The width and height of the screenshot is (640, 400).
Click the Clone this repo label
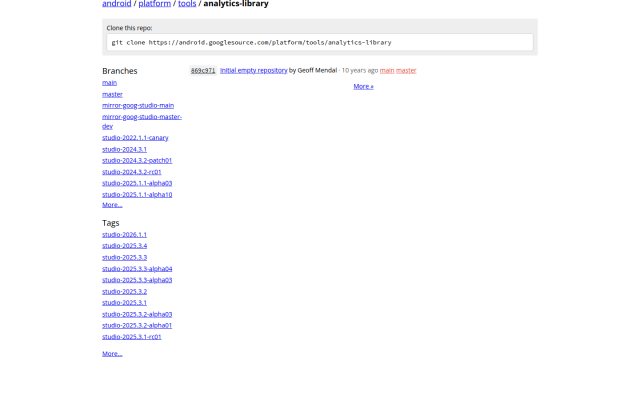[x=129, y=28]
